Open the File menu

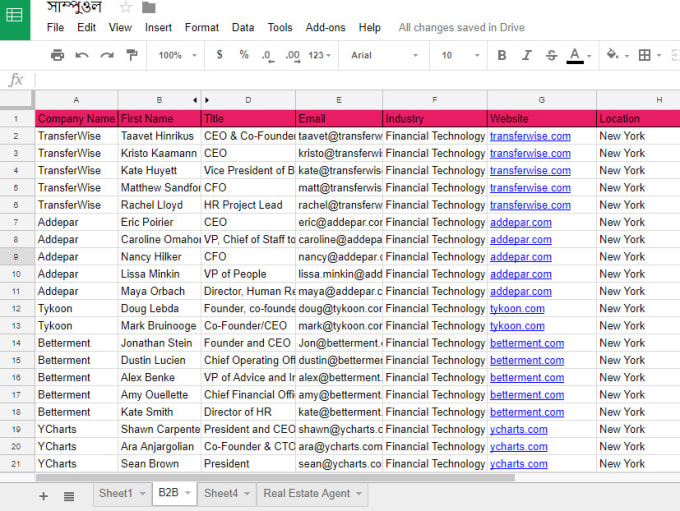(x=55, y=27)
